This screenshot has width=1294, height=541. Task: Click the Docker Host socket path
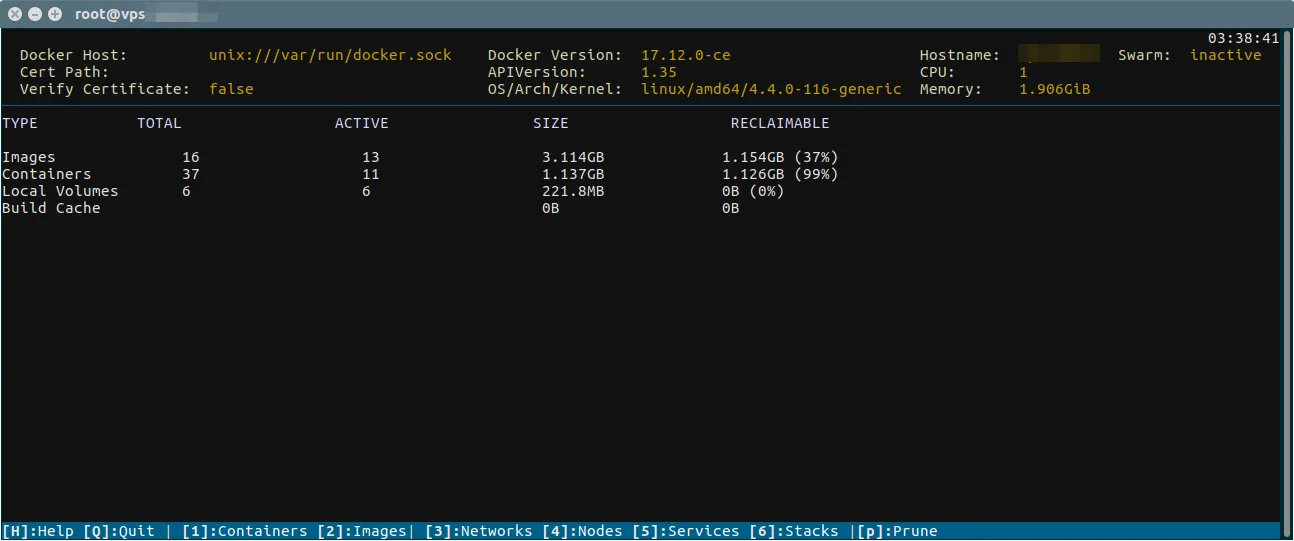tap(330, 55)
